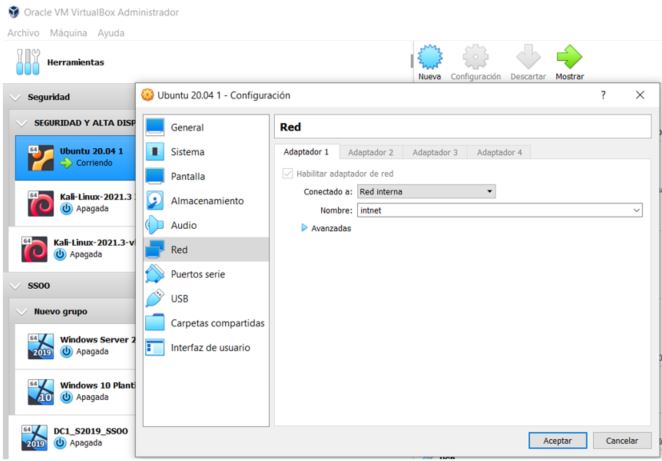Open the Nombre intnet combo arrow

[x=636, y=210]
